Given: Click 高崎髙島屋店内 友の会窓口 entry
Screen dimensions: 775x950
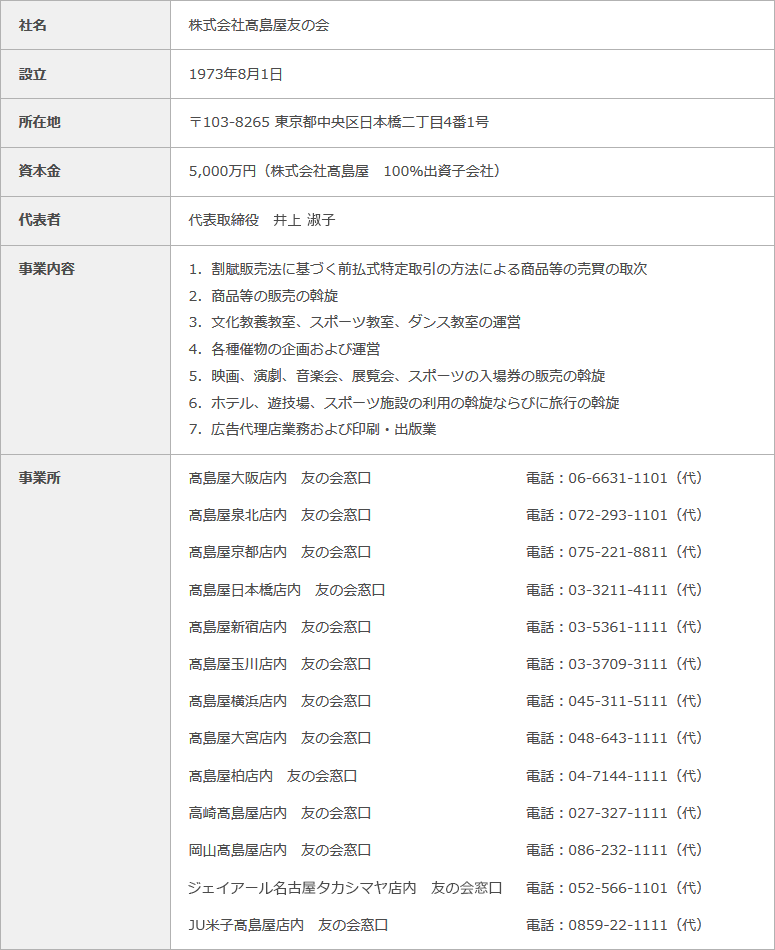Looking at the screenshot, I should (279, 813).
